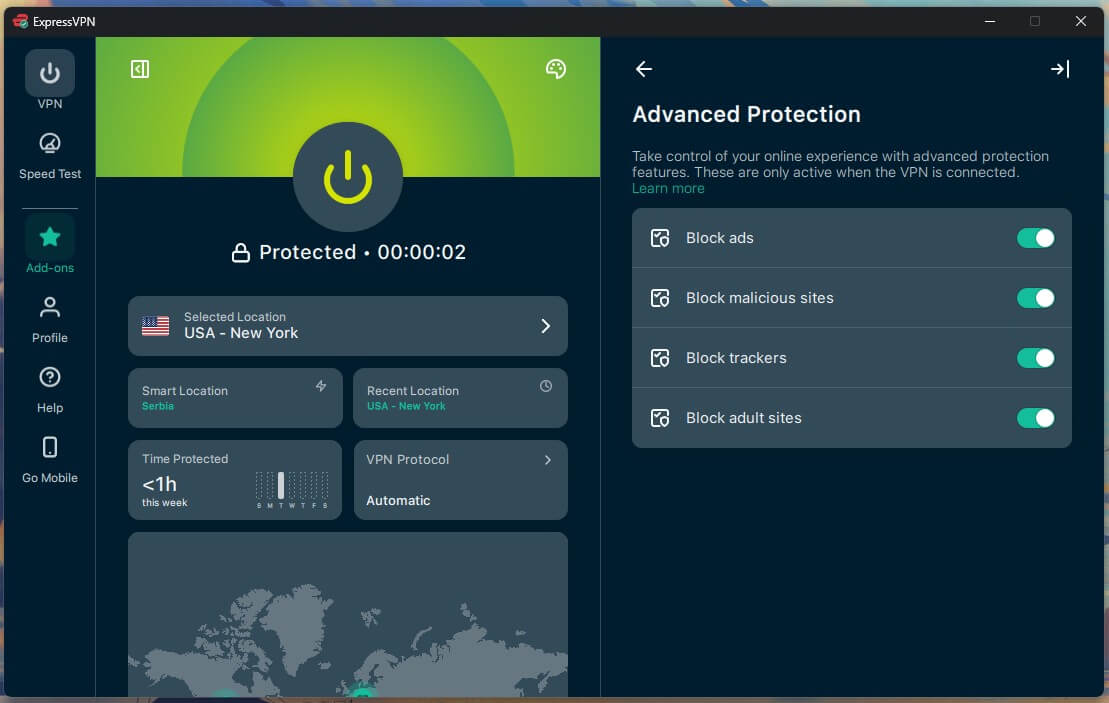Click the Block adult sites icon
This screenshot has height=703, width=1109.
tap(660, 418)
